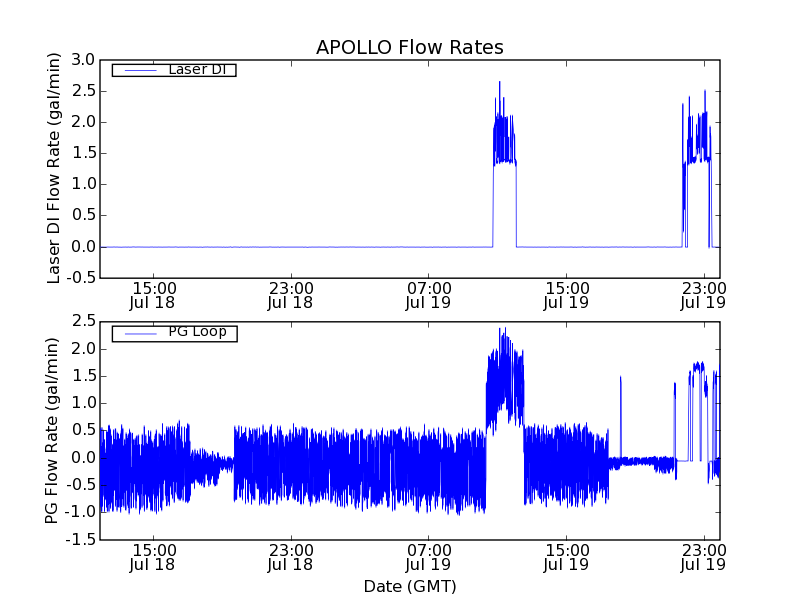Click "23:00 Jul 18" under the Laser DI plot

tap(290, 295)
